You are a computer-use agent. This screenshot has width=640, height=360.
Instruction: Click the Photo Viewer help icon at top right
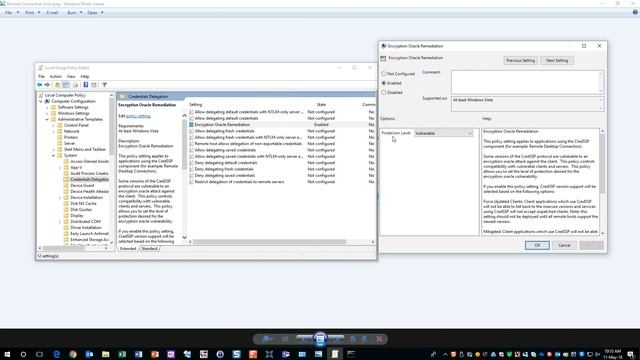(635, 12)
